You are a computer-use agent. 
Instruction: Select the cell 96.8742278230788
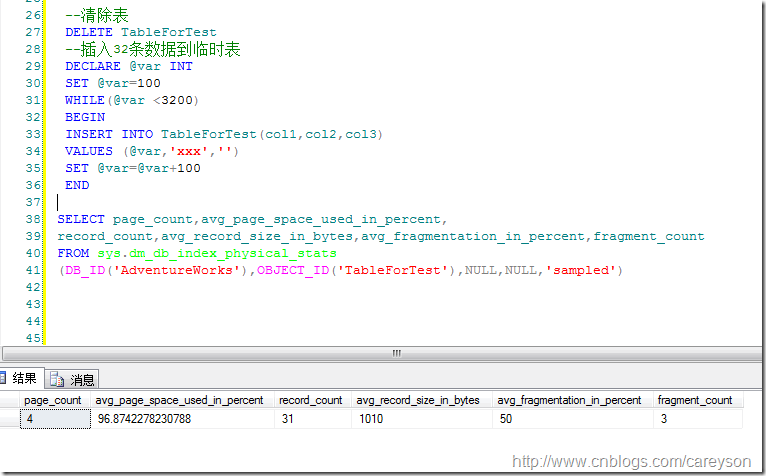click(182, 419)
